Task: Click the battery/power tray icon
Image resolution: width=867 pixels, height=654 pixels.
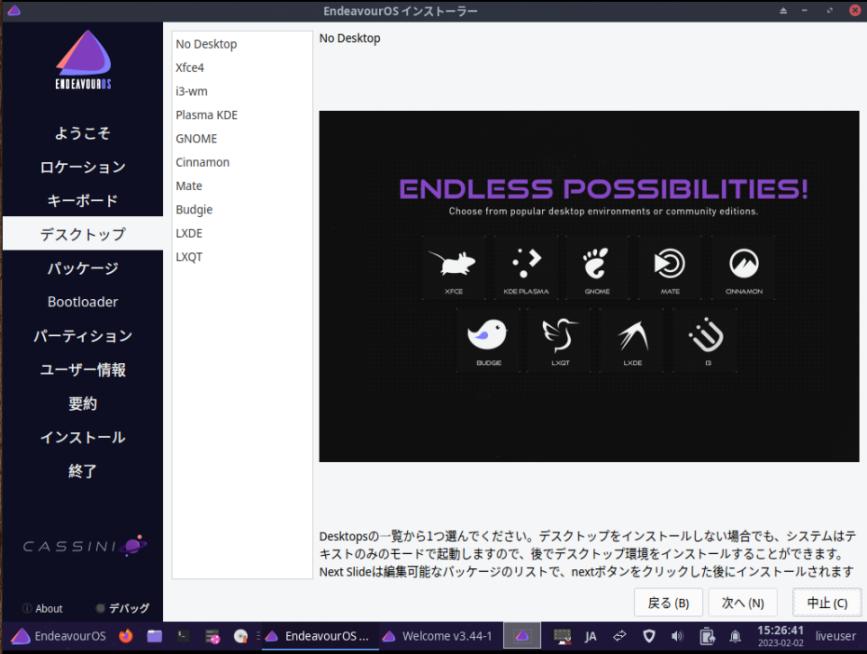Action: 706,637
